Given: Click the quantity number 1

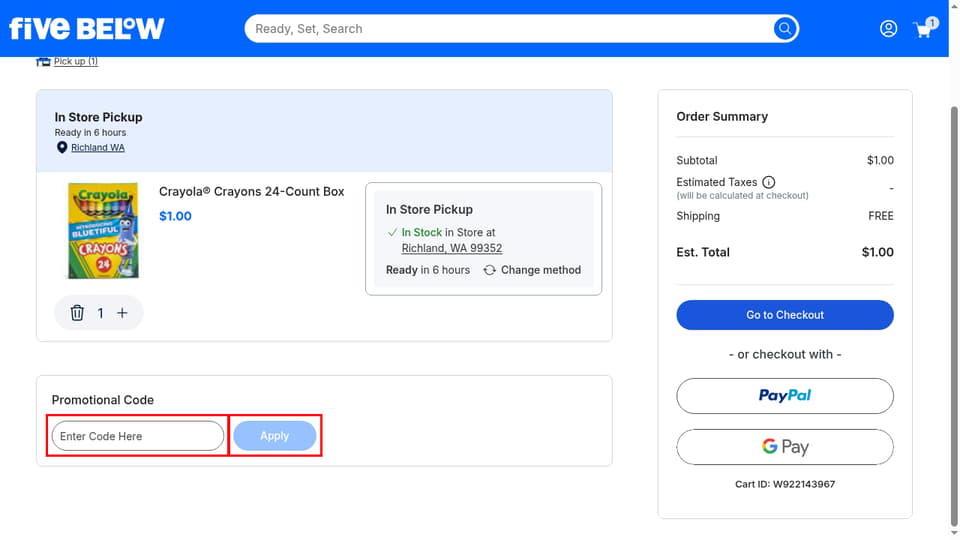Looking at the screenshot, I should [100, 313].
